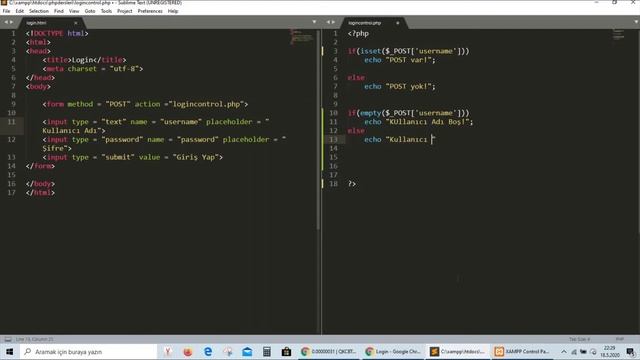Open the Help menu
Screen dimensions: 640x360
(173, 11)
